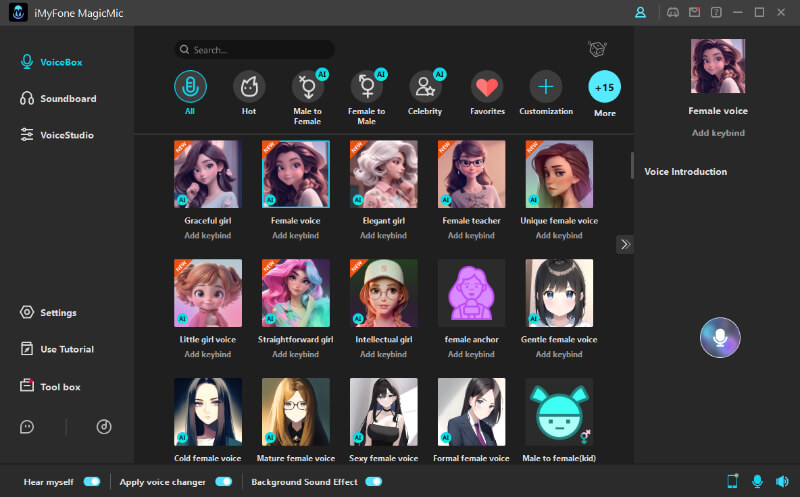800x497 pixels.
Task: Open the Customization plus category
Action: 545,87
